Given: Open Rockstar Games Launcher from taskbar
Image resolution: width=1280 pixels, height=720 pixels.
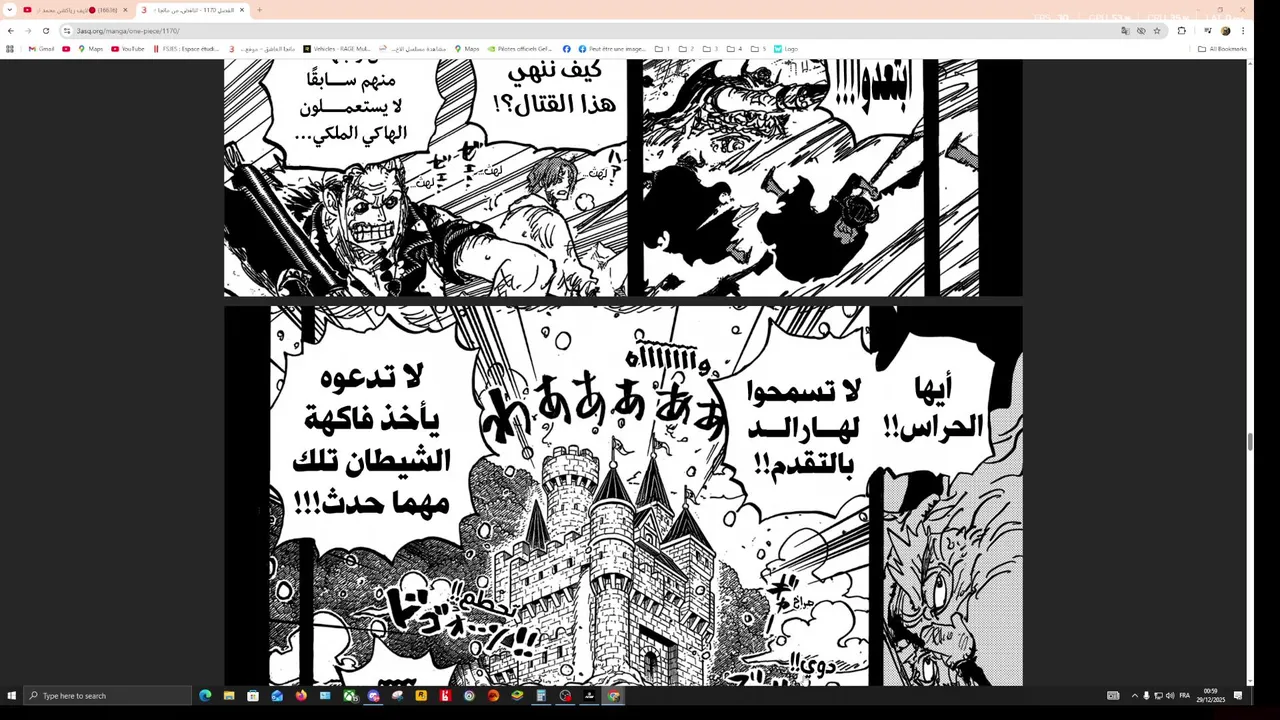Looking at the screenshot, I should tap(421, 696).
